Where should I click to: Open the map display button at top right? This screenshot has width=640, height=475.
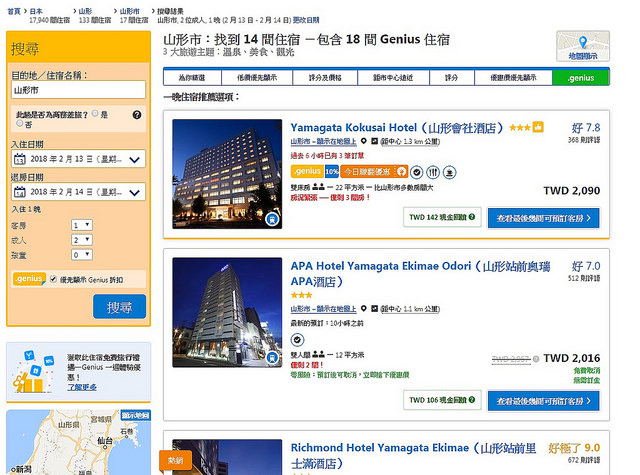coord(583,46)
